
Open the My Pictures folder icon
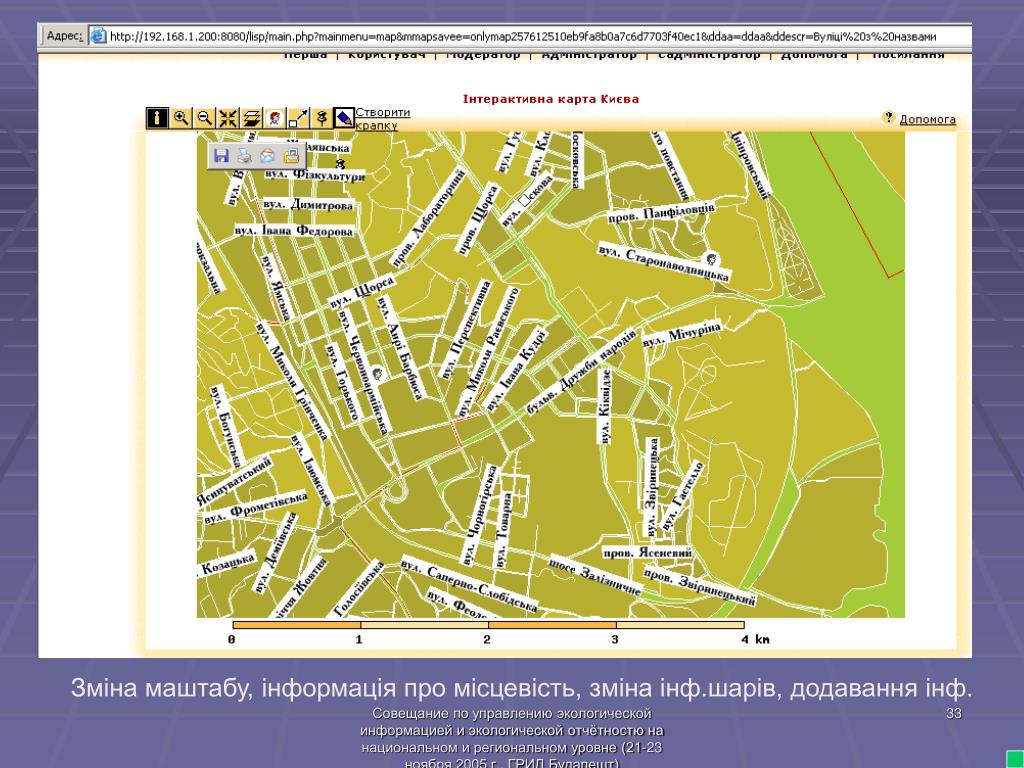tap(291, 155)
